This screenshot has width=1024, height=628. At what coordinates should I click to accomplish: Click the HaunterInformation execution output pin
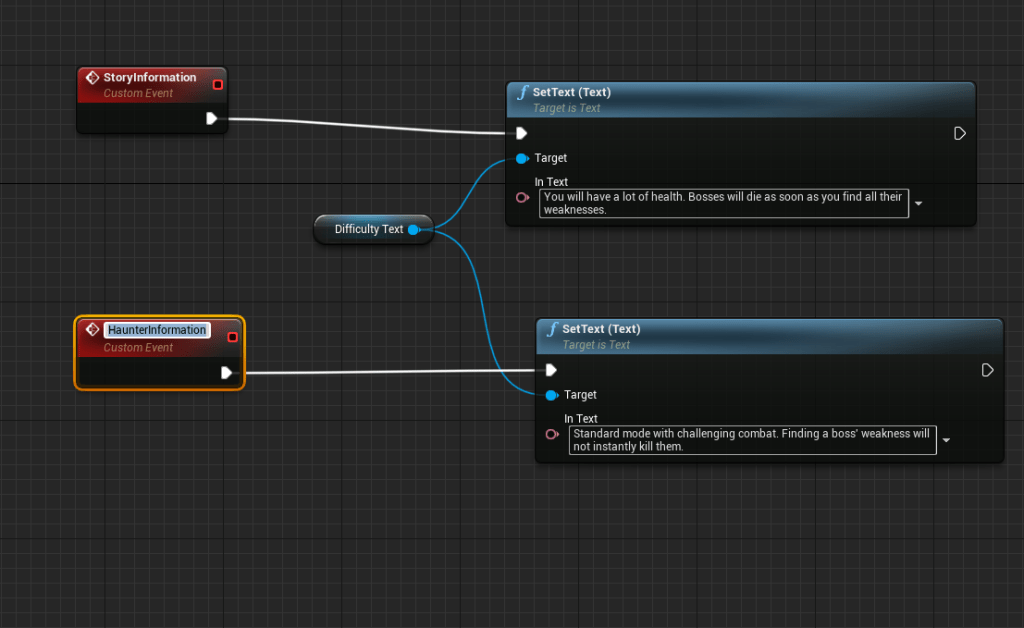(x=227, y=373)
